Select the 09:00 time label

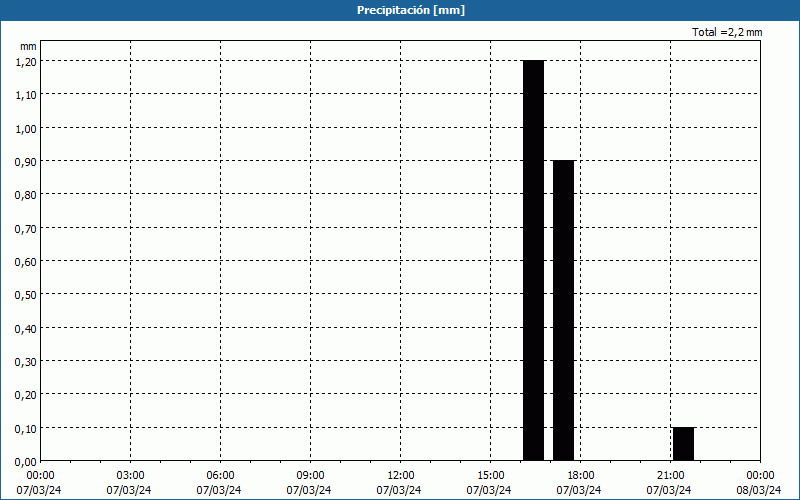click(x=310, y=476)
